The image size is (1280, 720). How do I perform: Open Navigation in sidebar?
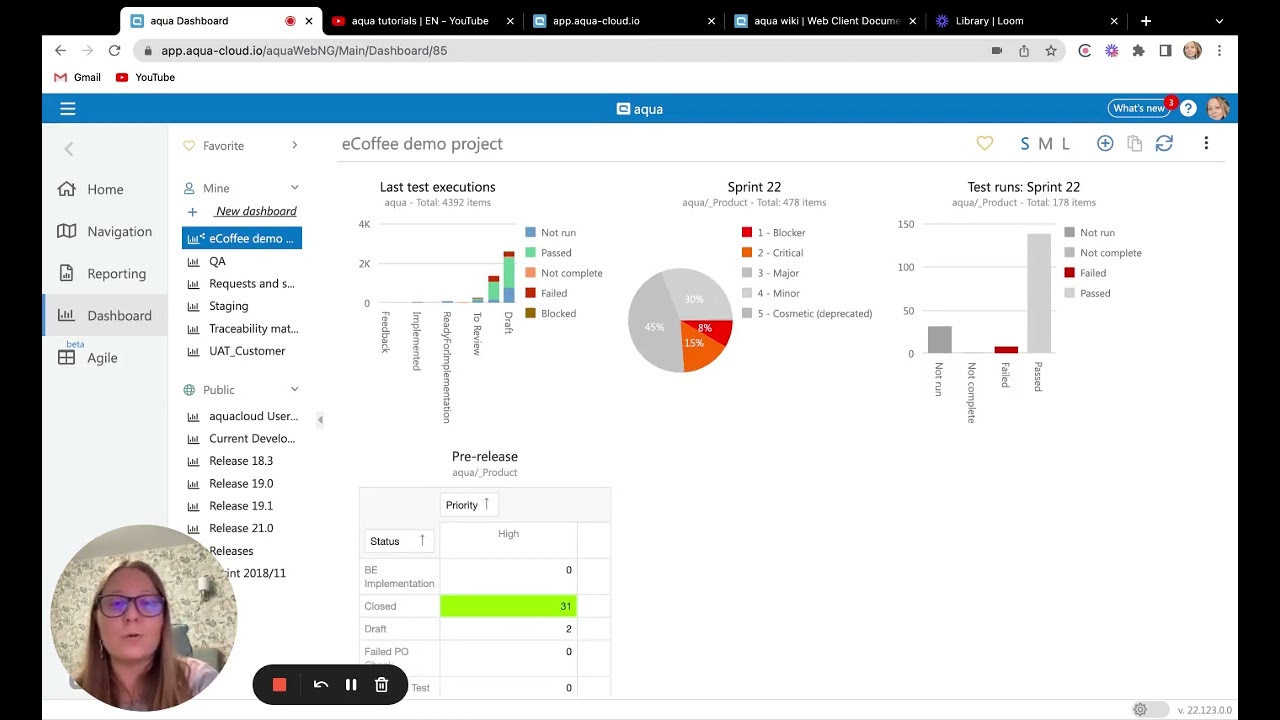pos(105,231)
